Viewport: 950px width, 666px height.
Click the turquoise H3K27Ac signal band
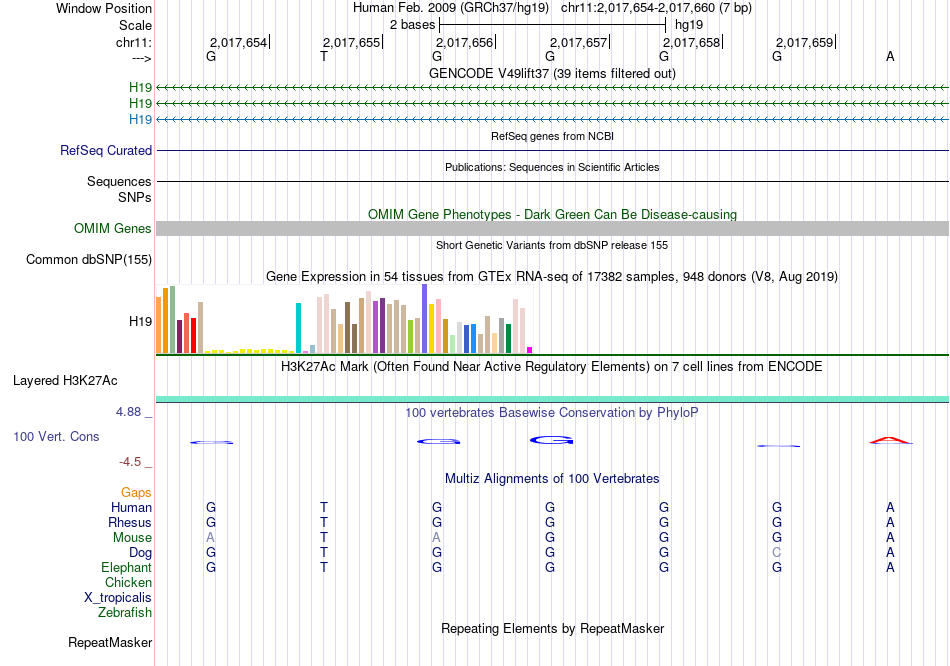click(x=552, y=399)
